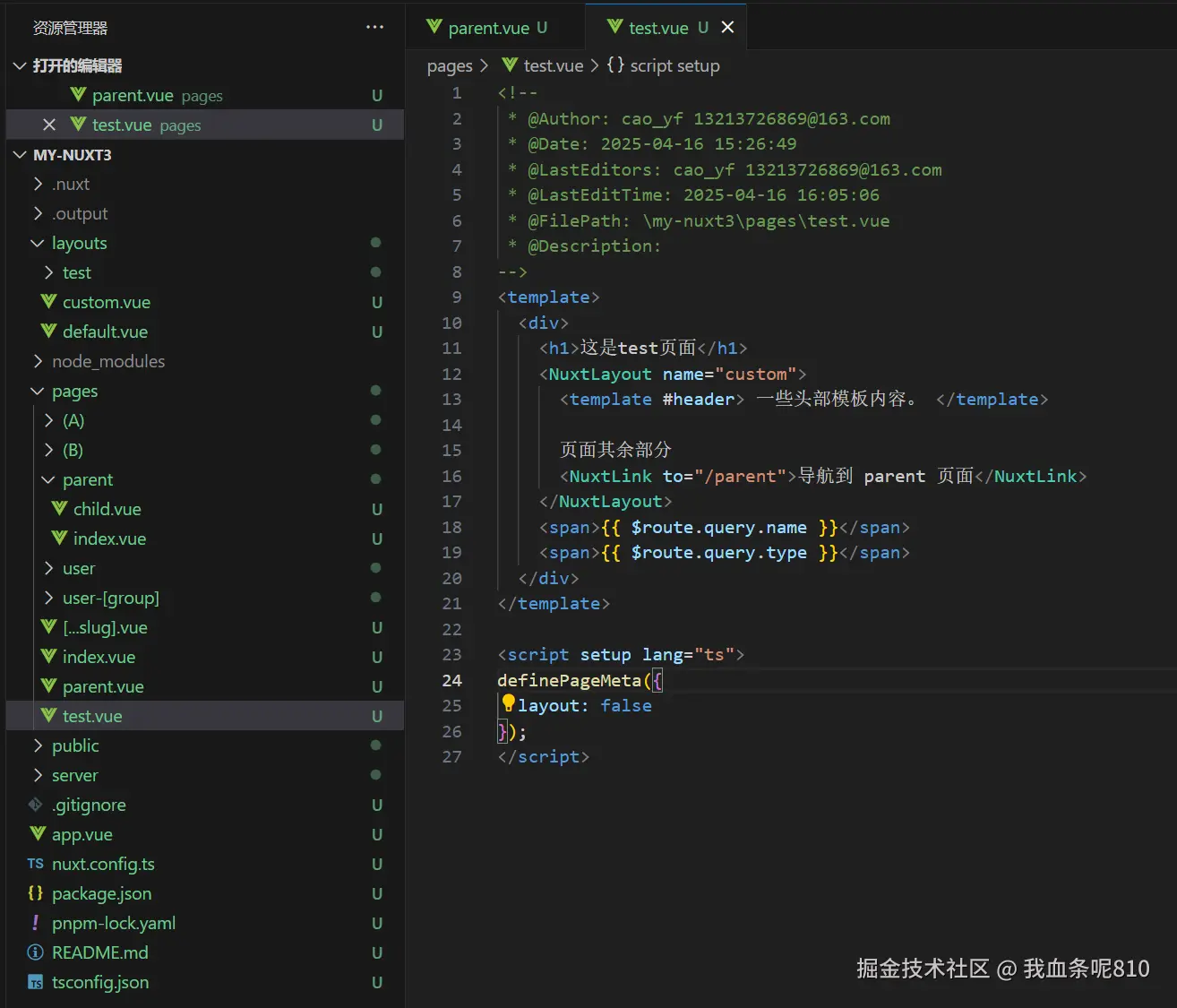Click the git icon next to .gitignore

[36, 805]
